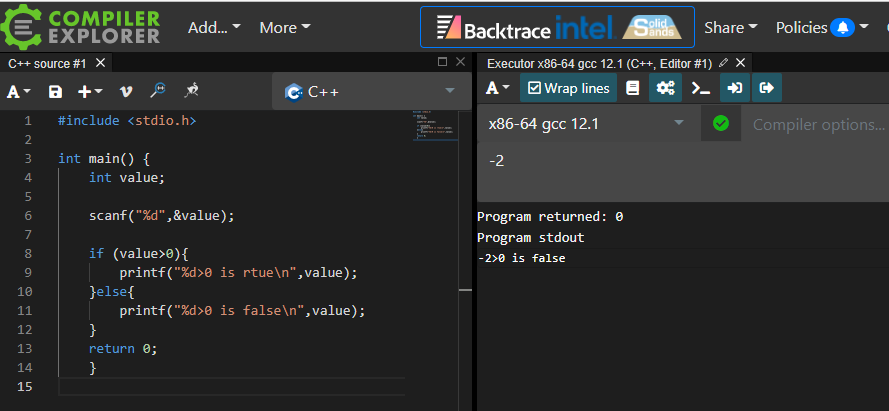Open the More menu
This screenshot has width=889, height=411.
pyautogui.click(x=285, y=27)
